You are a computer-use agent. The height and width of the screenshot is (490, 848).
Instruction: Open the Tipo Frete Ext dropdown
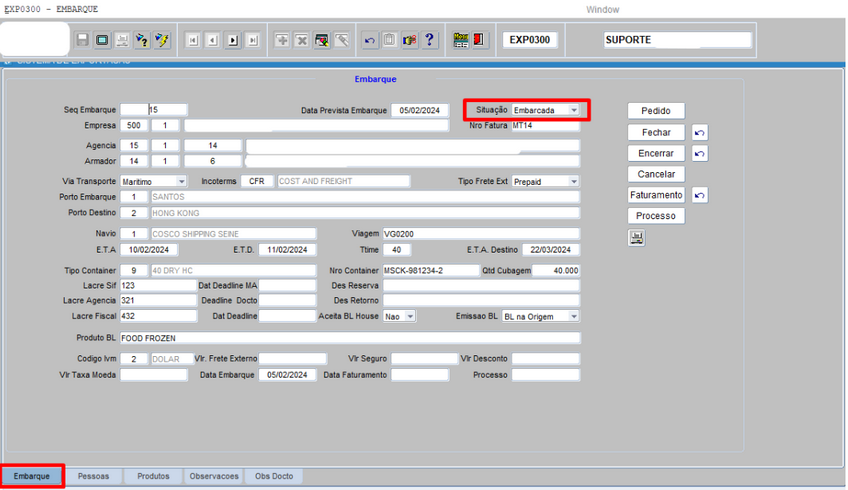[573, 182]
